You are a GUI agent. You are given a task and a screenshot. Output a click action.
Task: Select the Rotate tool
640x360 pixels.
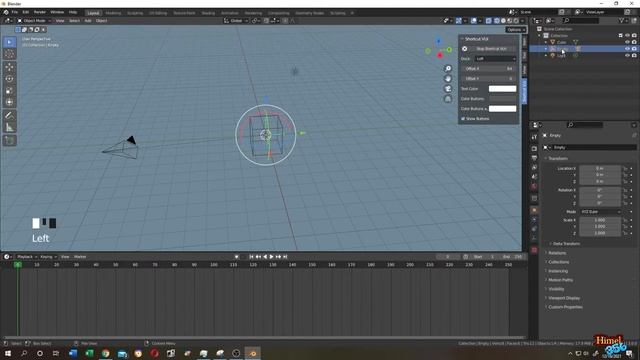tap(10, 79)
